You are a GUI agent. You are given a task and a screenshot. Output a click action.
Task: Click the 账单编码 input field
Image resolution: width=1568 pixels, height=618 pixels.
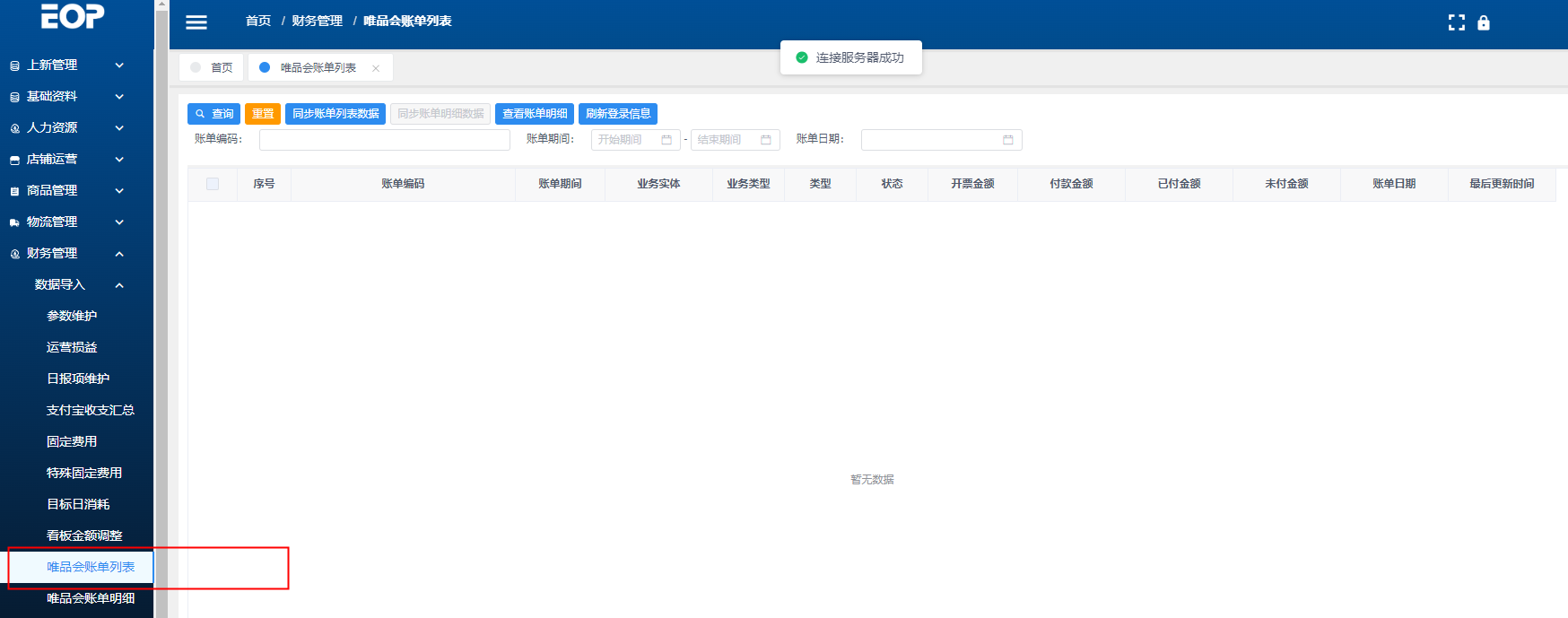pyautogui.click(x=384, y=140)
